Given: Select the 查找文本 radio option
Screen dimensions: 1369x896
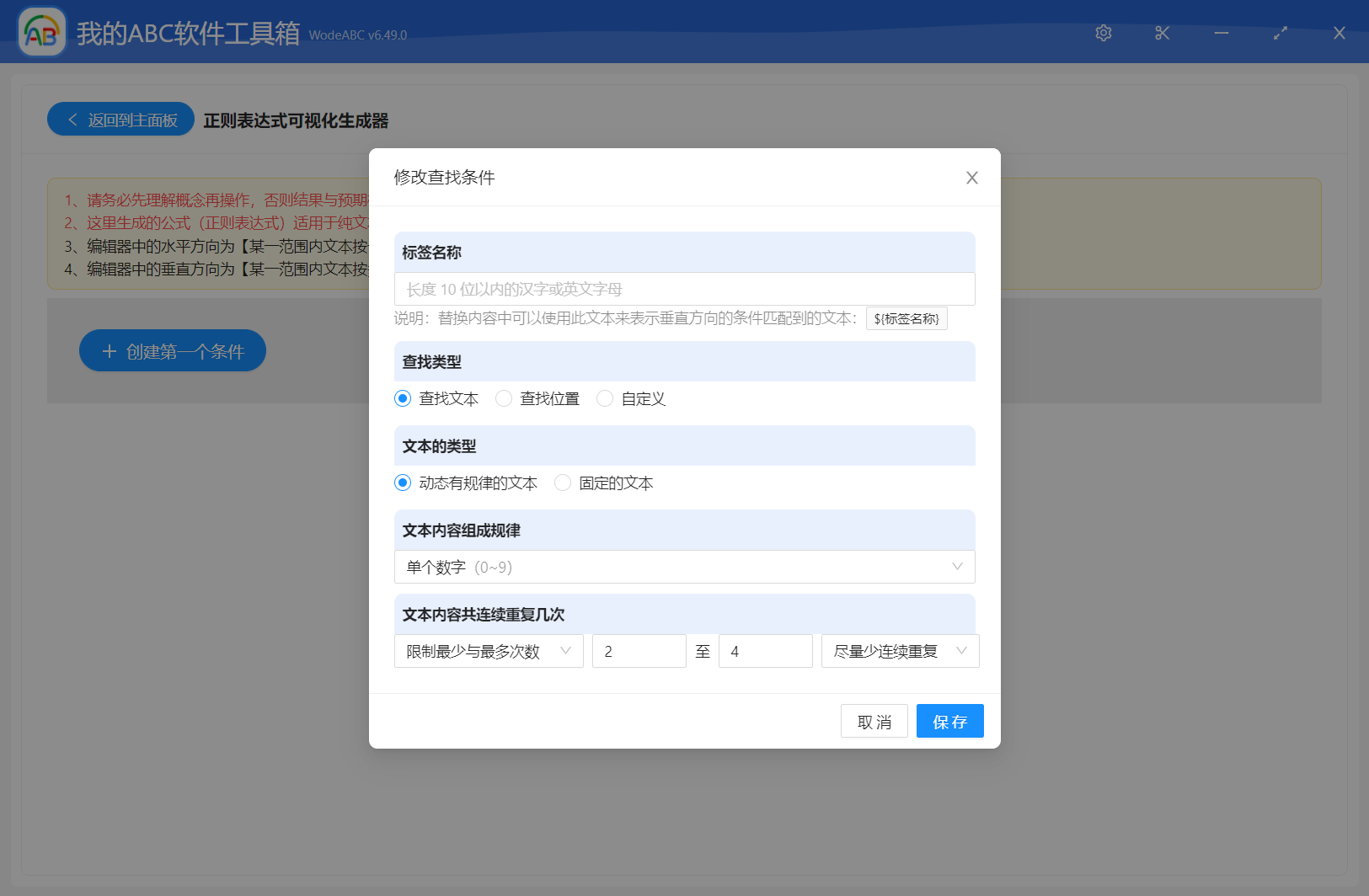Looking at the screenshot, I should click(403, 398).
